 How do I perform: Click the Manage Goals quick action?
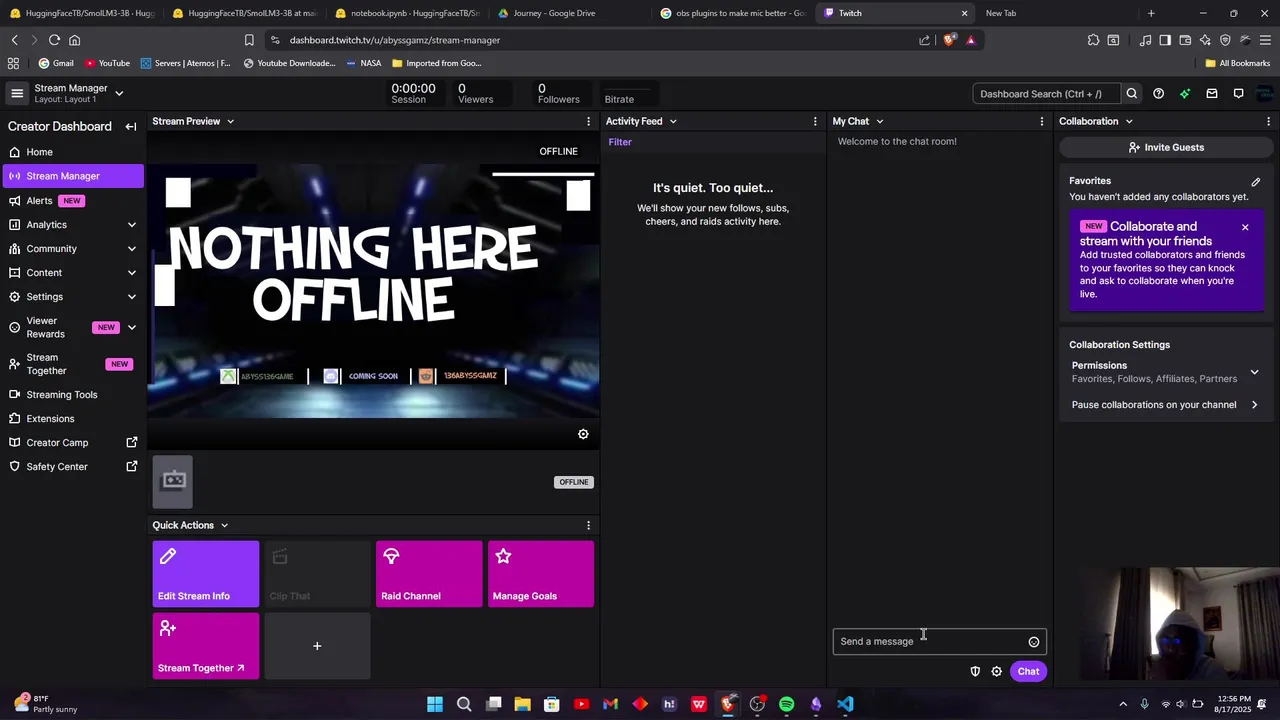click(x=541, y=574)
